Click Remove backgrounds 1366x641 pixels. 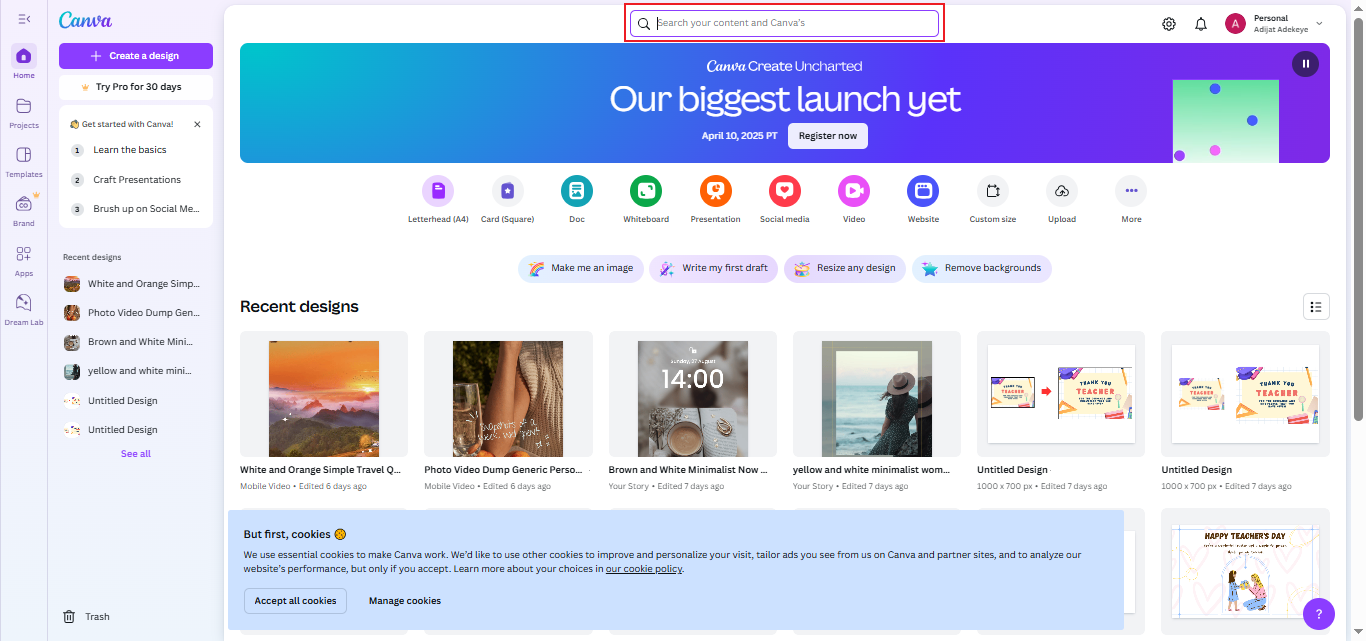[x=982, y=268]
